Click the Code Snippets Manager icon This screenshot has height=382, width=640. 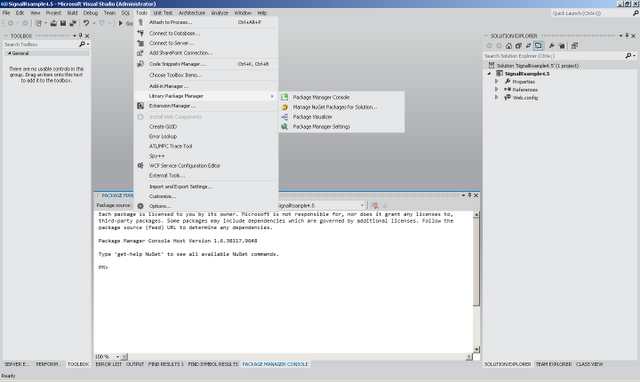click(x=140, y=64)
